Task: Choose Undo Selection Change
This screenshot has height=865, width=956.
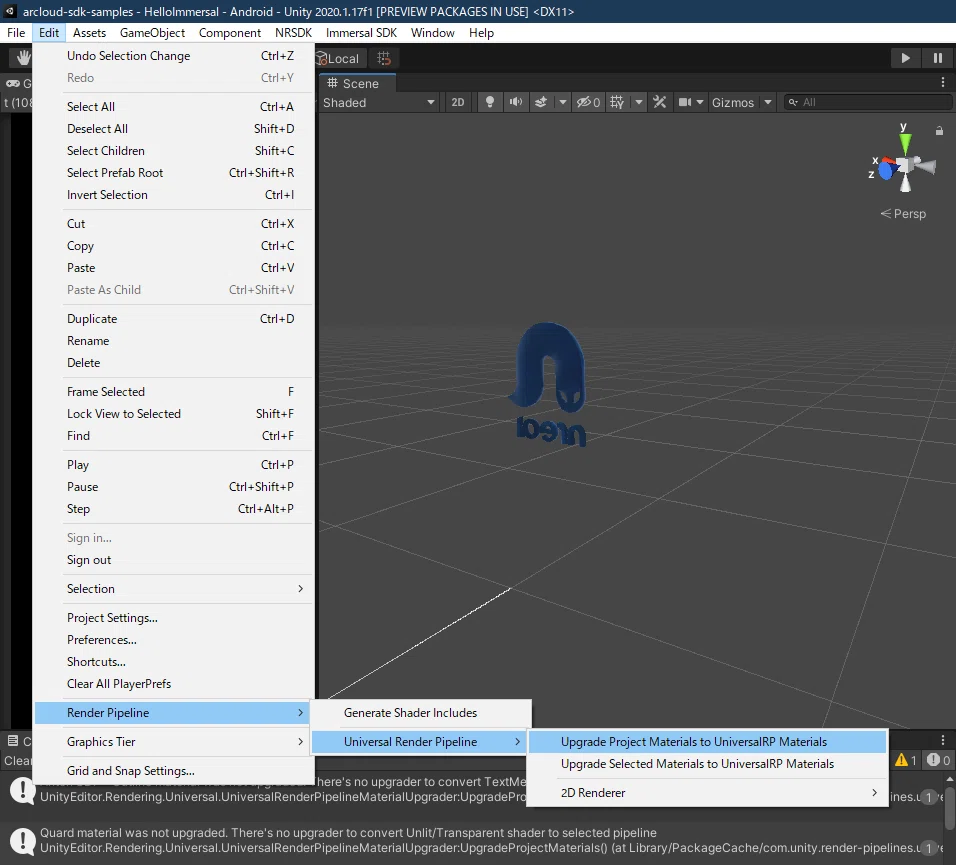Action: tap(174, 55)
